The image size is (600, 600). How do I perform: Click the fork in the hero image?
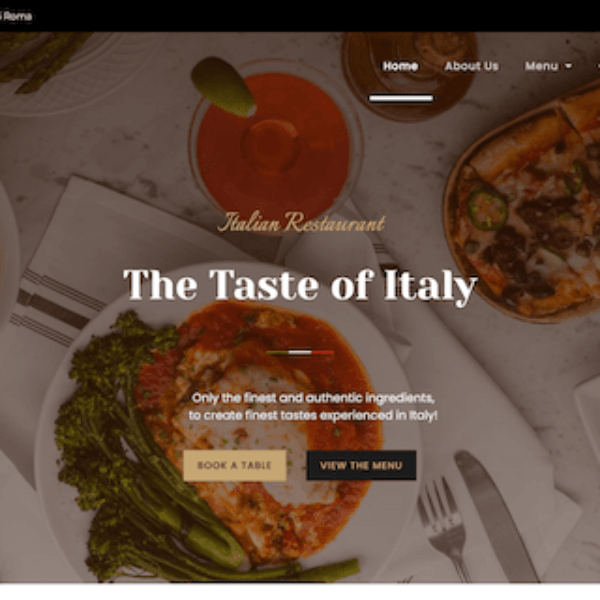(444, 530)
